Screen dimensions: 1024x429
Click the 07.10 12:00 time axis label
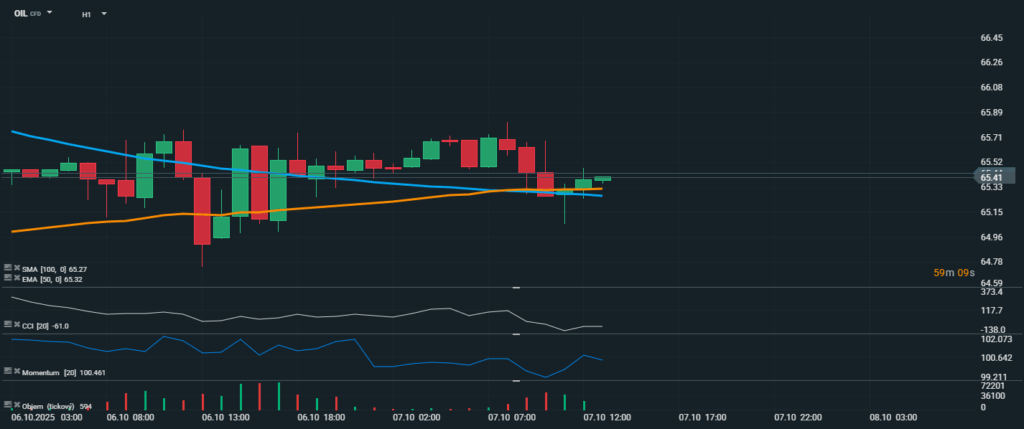pos(605,416)
